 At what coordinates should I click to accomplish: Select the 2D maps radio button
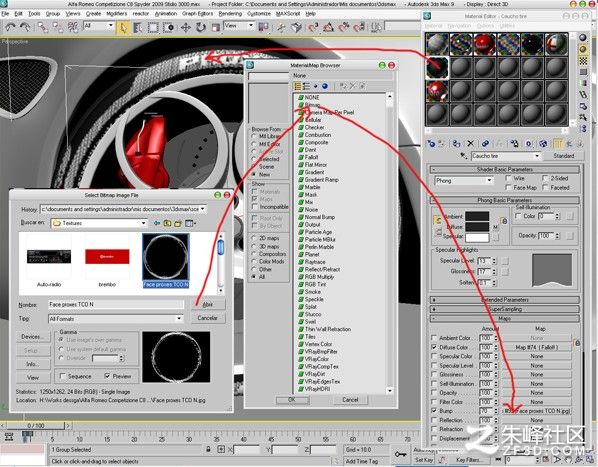point(254,238)
